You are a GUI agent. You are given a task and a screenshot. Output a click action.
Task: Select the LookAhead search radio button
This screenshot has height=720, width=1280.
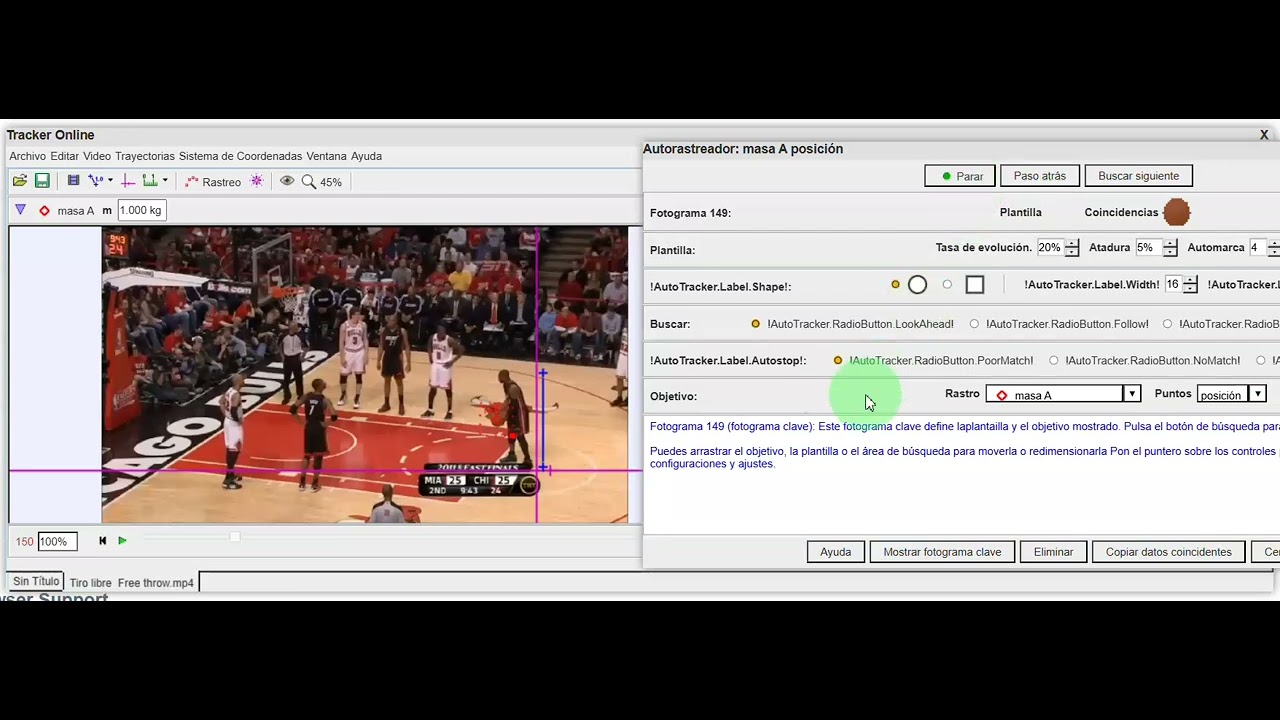click(755, 324)
